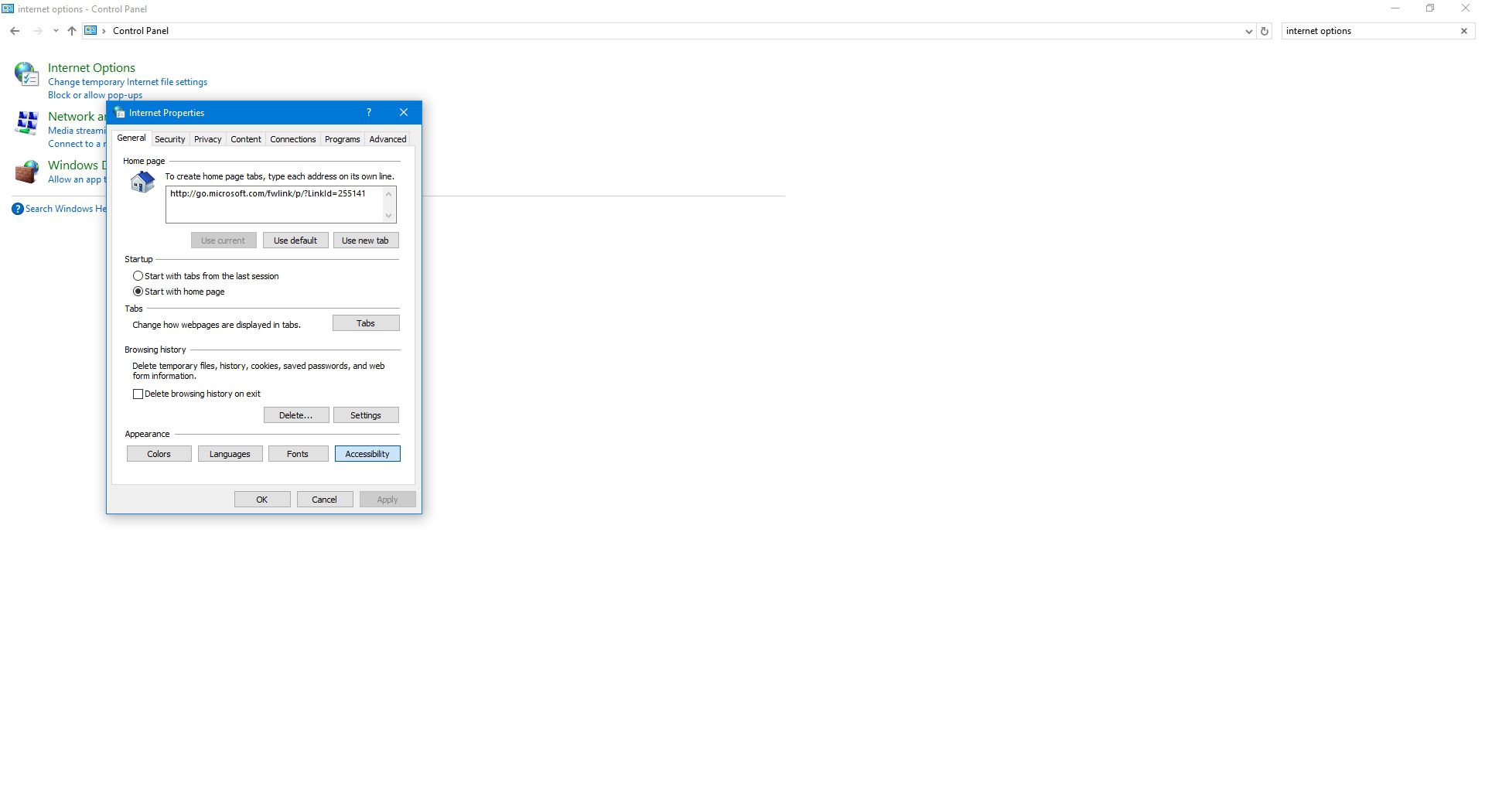Screen dimensions: 1485x812
Task: Click the Use new tab button
Action: [x=366, y=241]
